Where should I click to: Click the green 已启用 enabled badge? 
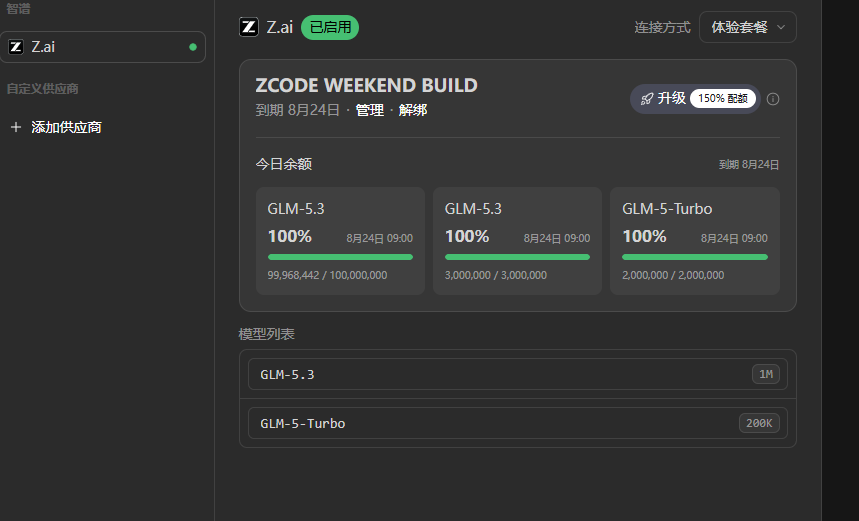coord(330,27)
